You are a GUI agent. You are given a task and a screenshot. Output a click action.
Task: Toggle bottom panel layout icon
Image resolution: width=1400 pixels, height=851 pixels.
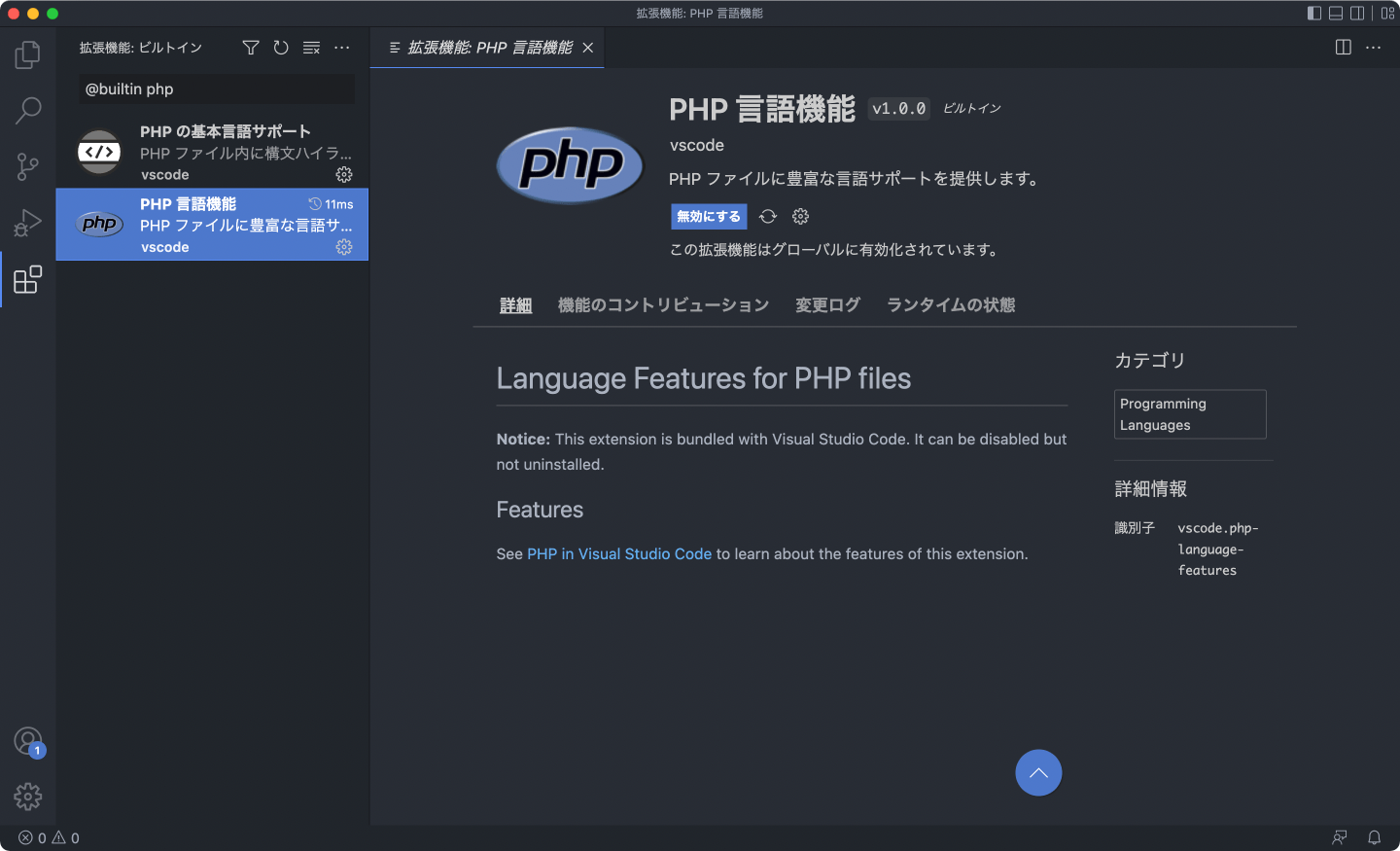pyautogui.click(x=1336, y=14)
